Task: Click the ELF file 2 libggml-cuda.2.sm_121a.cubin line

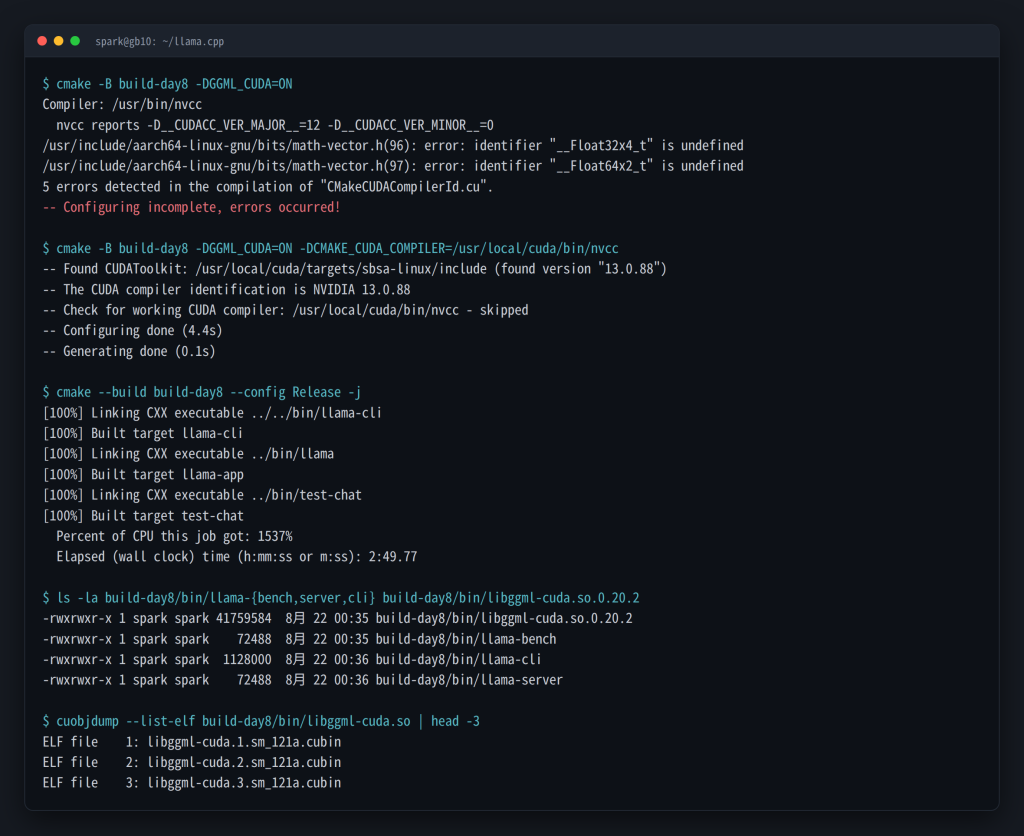Action: 192,762
